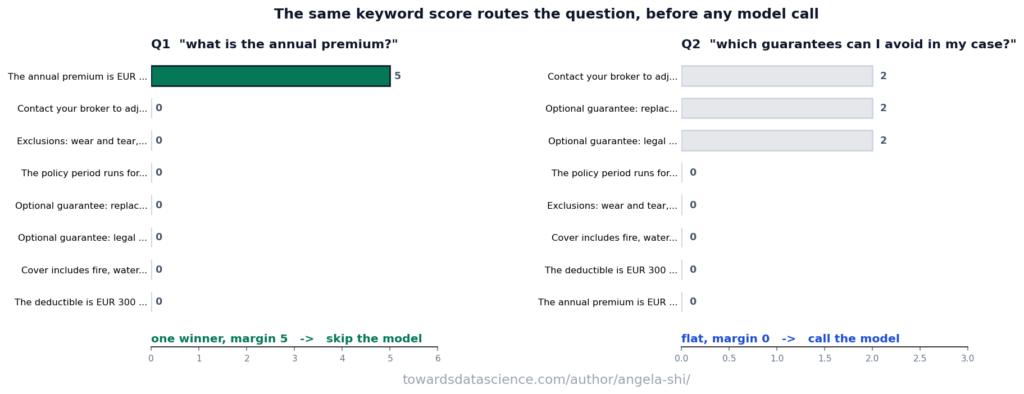Click the Q2 guarantees heading
Viewport: 1024px width, 394px height.
(848, 44)
